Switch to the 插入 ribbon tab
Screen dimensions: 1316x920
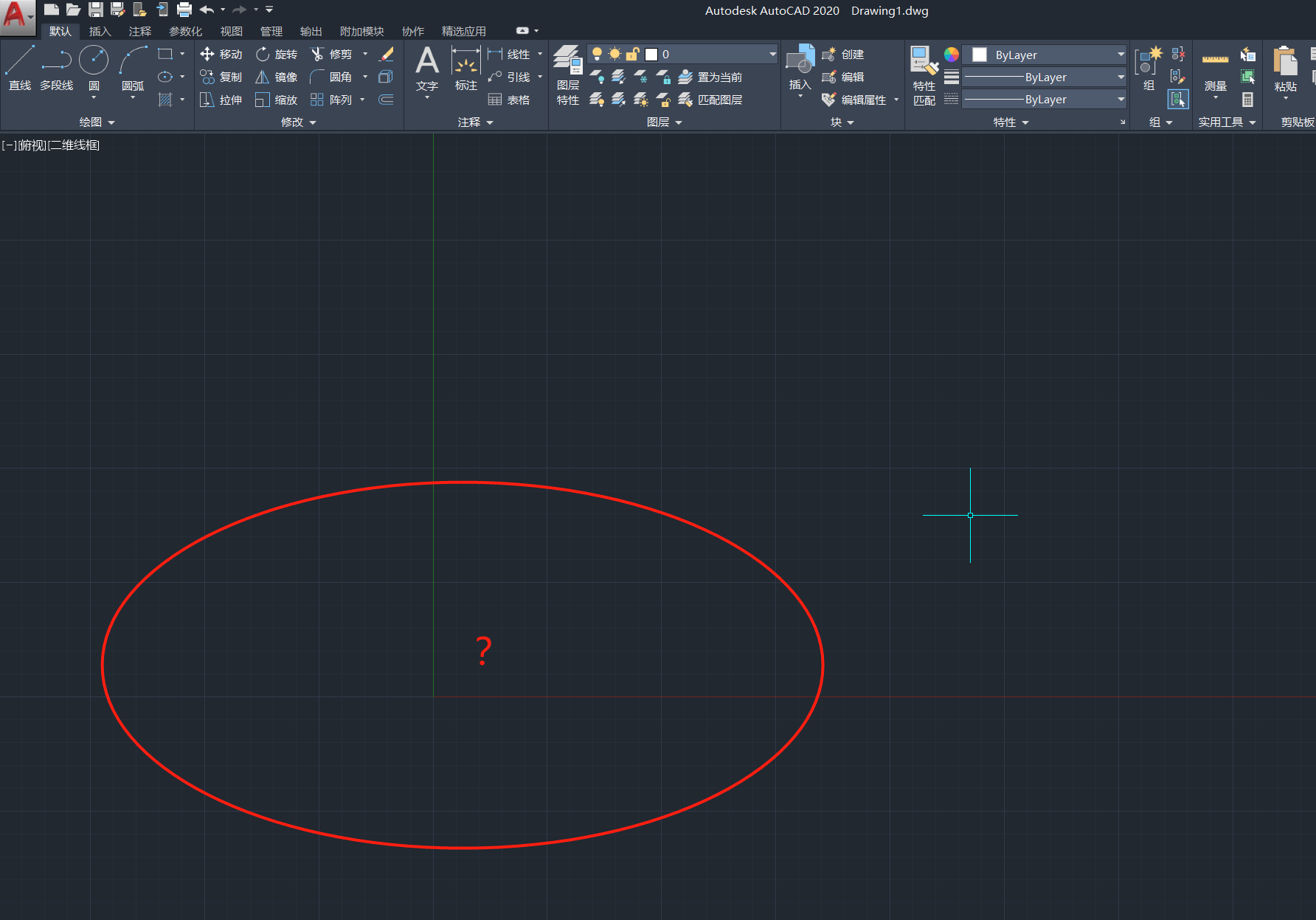click(100, 31)
